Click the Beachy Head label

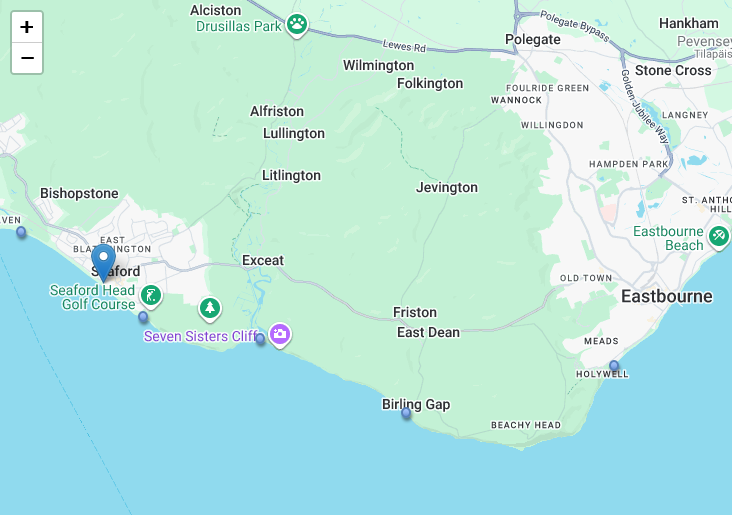click(x=526, y=425)
